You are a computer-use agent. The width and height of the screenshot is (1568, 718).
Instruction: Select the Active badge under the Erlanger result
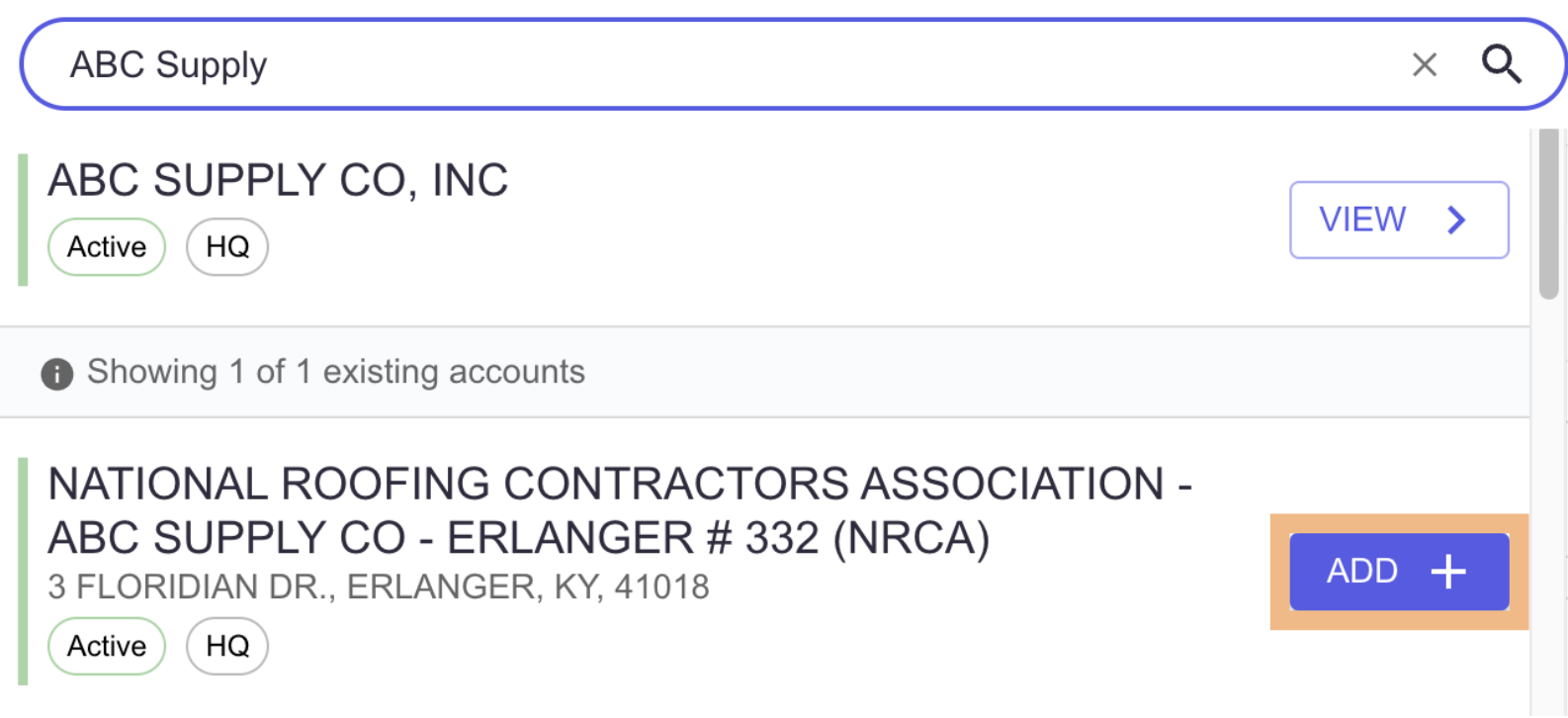pos(107,647)
